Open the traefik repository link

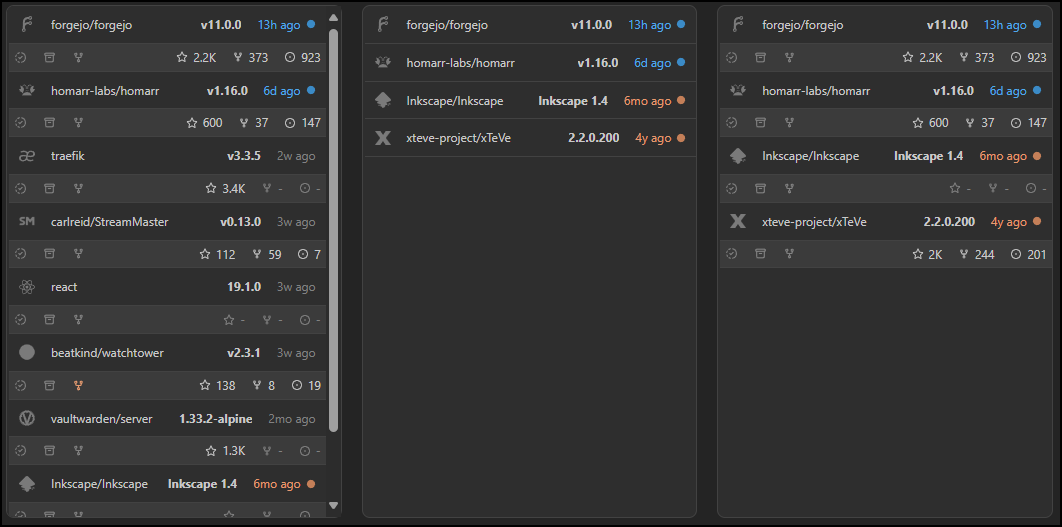coord(64,156)
